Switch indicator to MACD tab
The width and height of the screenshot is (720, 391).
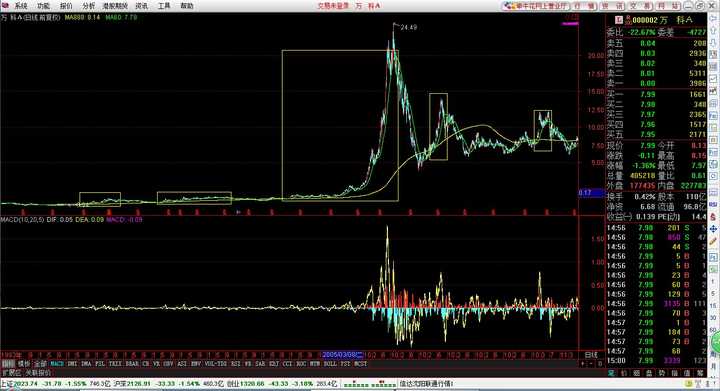coord(56,363)
